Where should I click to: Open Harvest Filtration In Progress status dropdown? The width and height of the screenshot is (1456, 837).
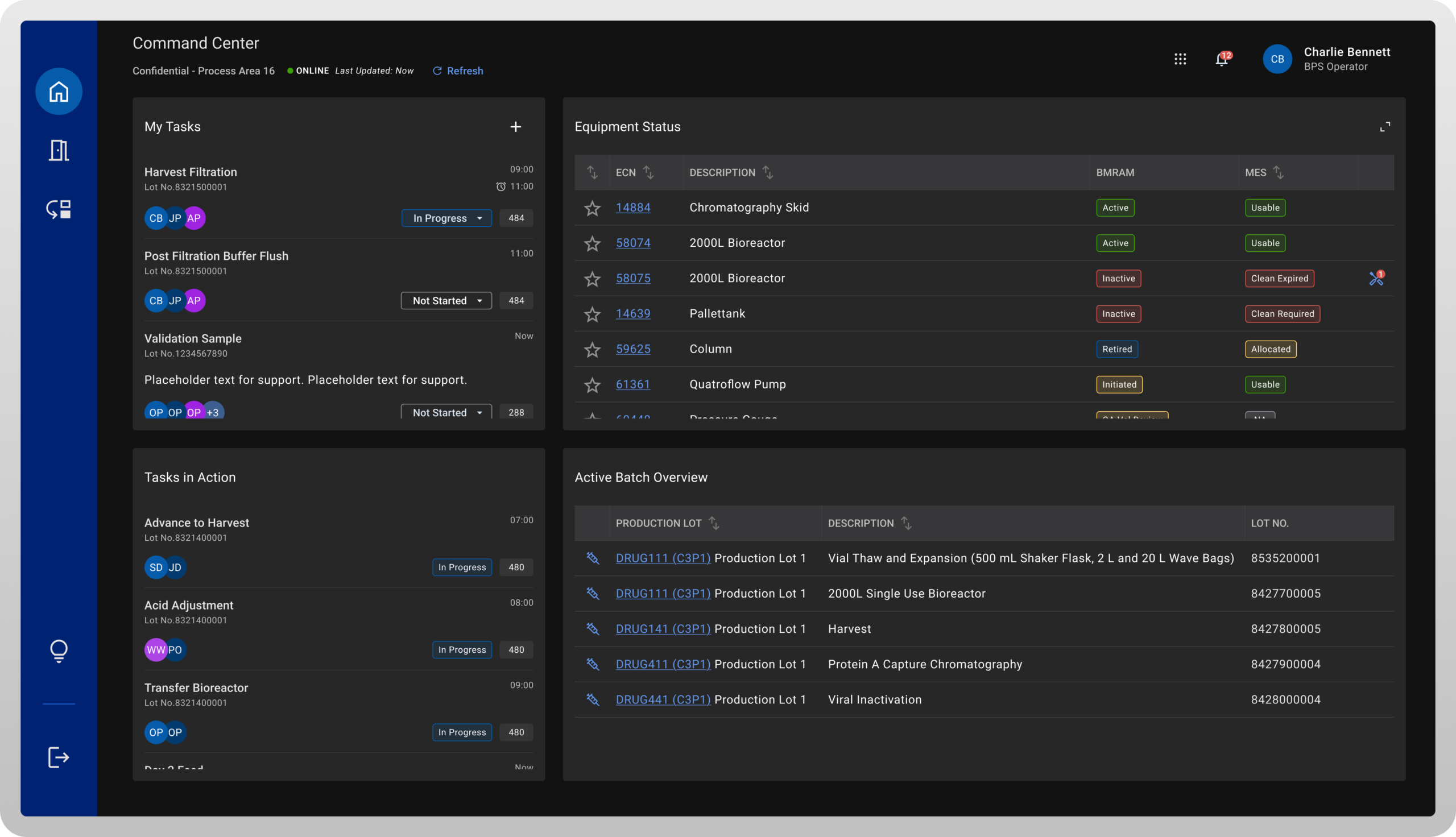[446, 218]
